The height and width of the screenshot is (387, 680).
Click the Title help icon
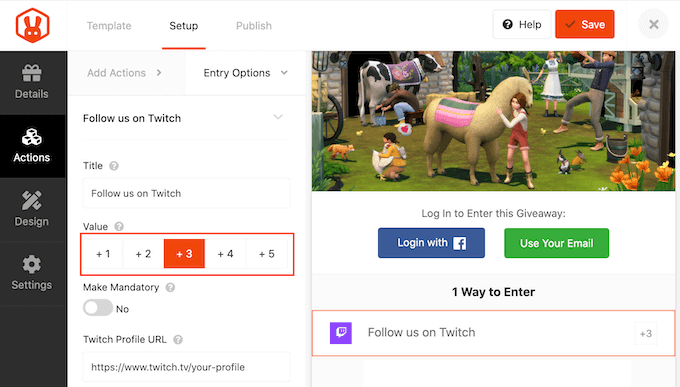[114, 166]
